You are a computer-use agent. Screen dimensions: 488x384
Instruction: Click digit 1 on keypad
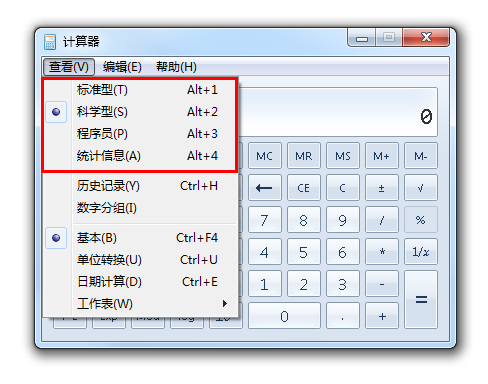pos(265,284)
